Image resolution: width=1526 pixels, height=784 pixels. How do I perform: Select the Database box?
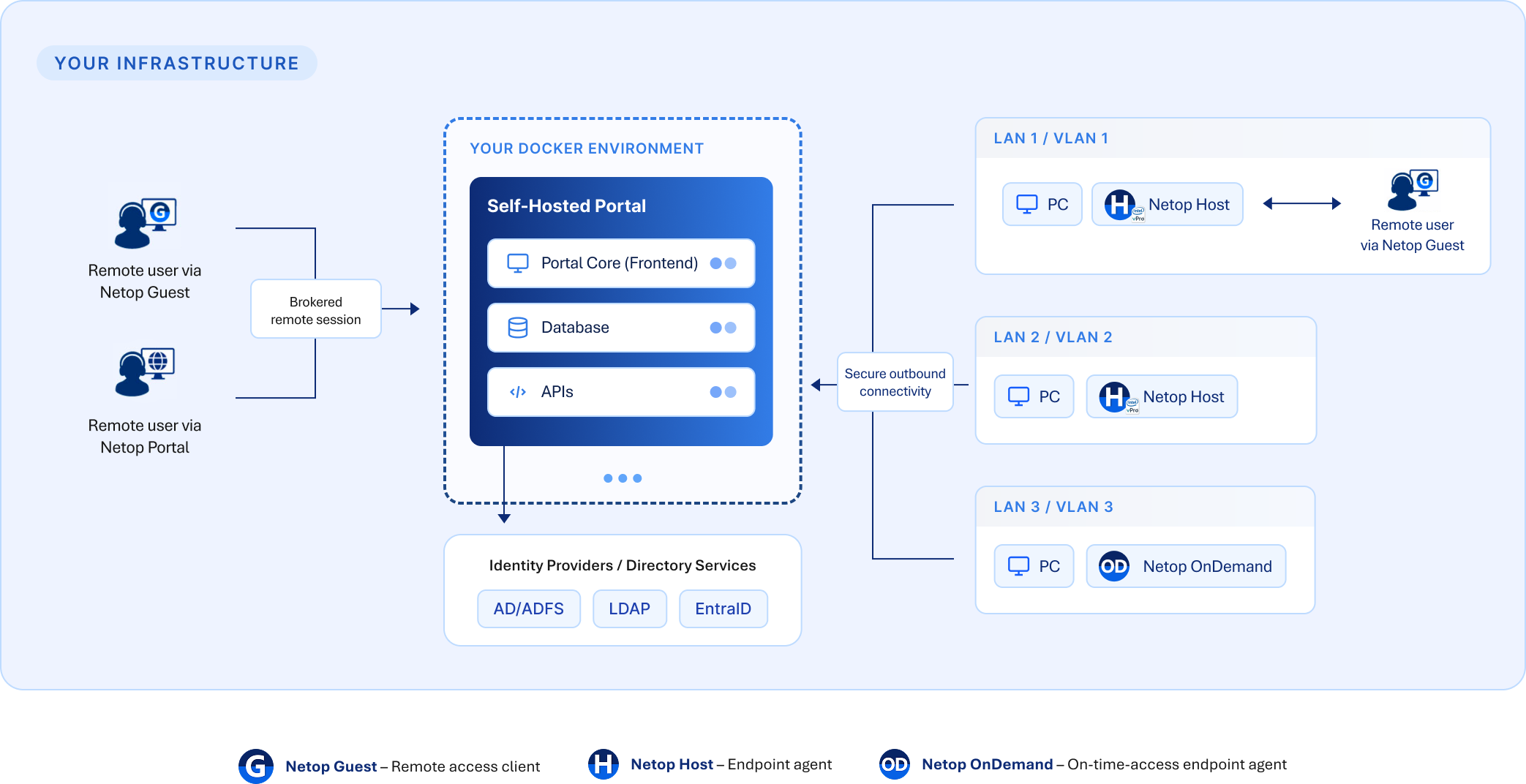click(621, 328)
